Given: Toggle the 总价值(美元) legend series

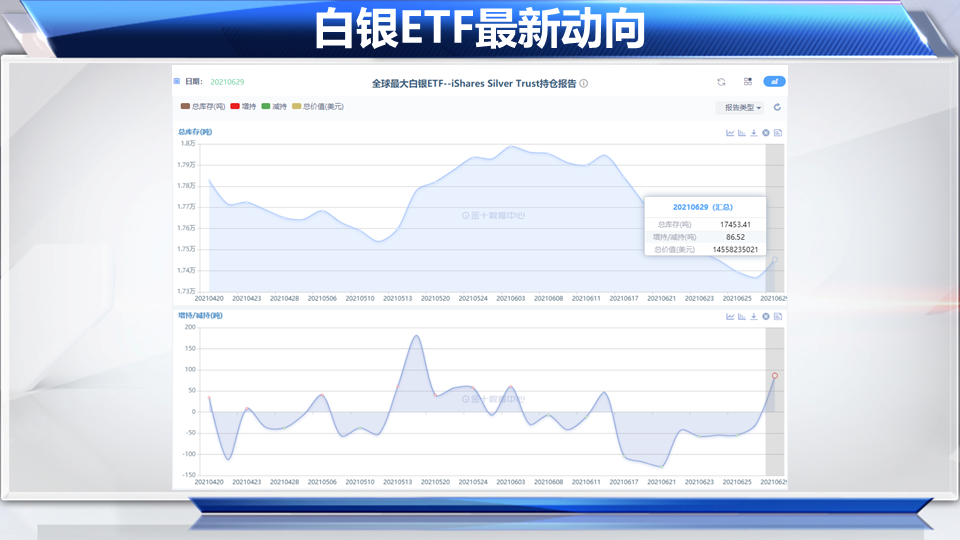Looking at the screenshot, I should [318, 107].
